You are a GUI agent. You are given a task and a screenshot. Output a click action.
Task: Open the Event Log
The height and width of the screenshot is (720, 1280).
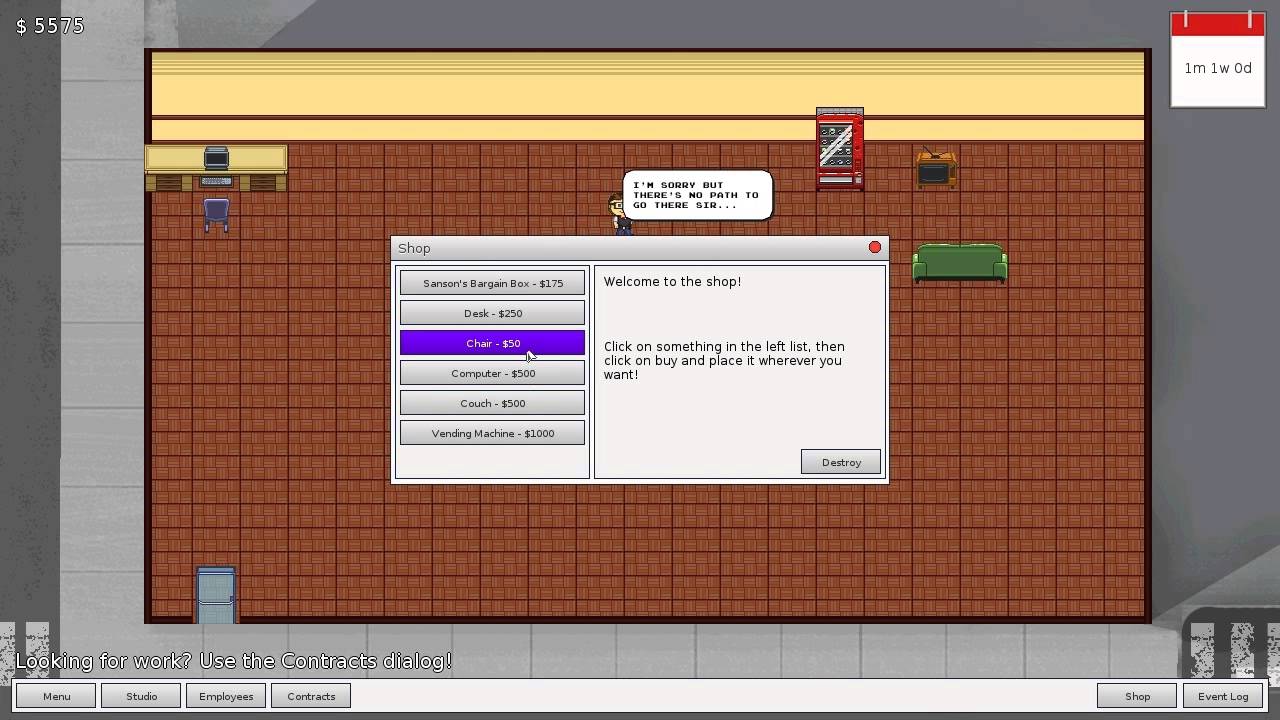click(x=1223, y=696)
